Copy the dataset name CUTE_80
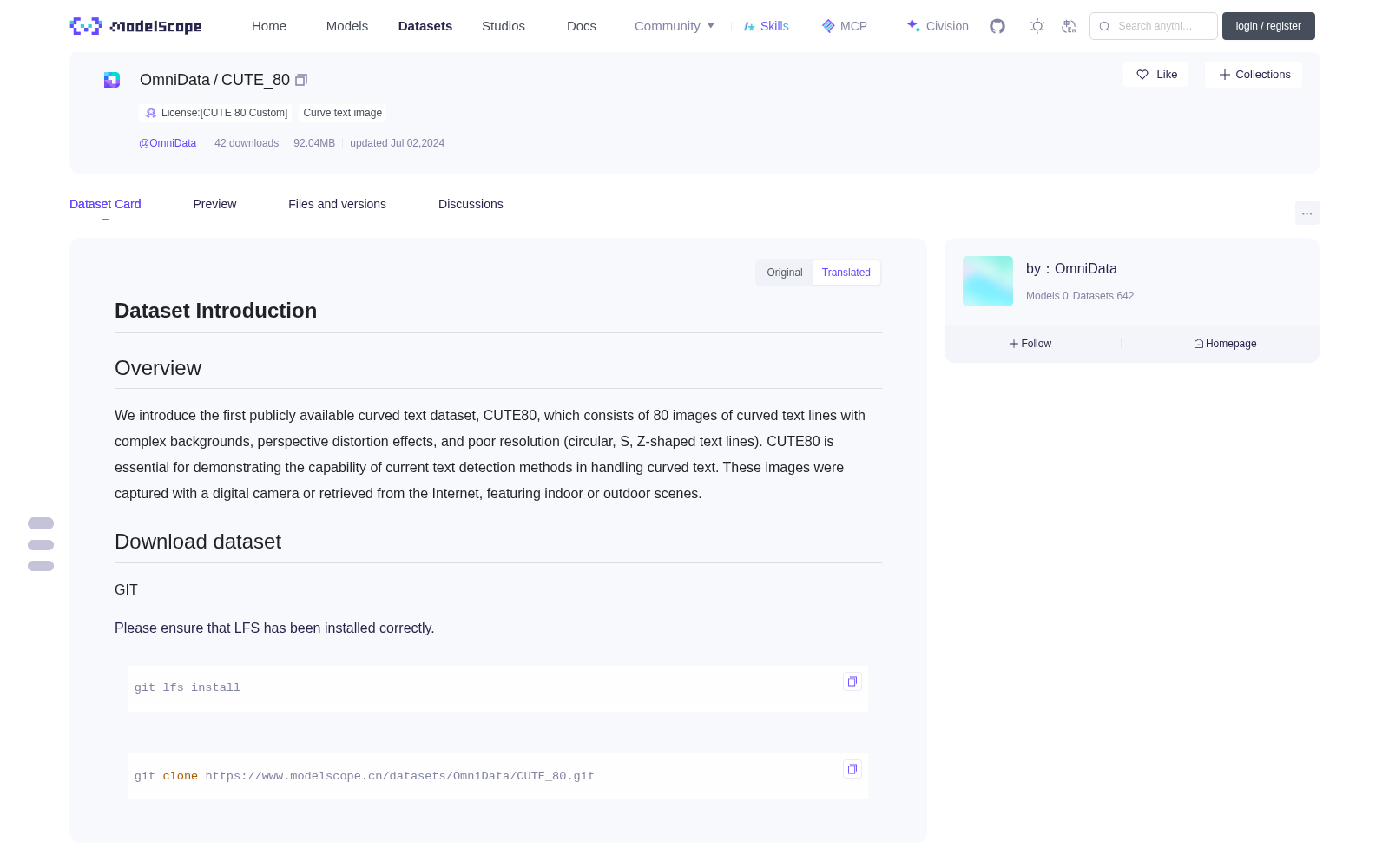The height and width of the screenshot is (868, 1389). click(x=301, y=80)
